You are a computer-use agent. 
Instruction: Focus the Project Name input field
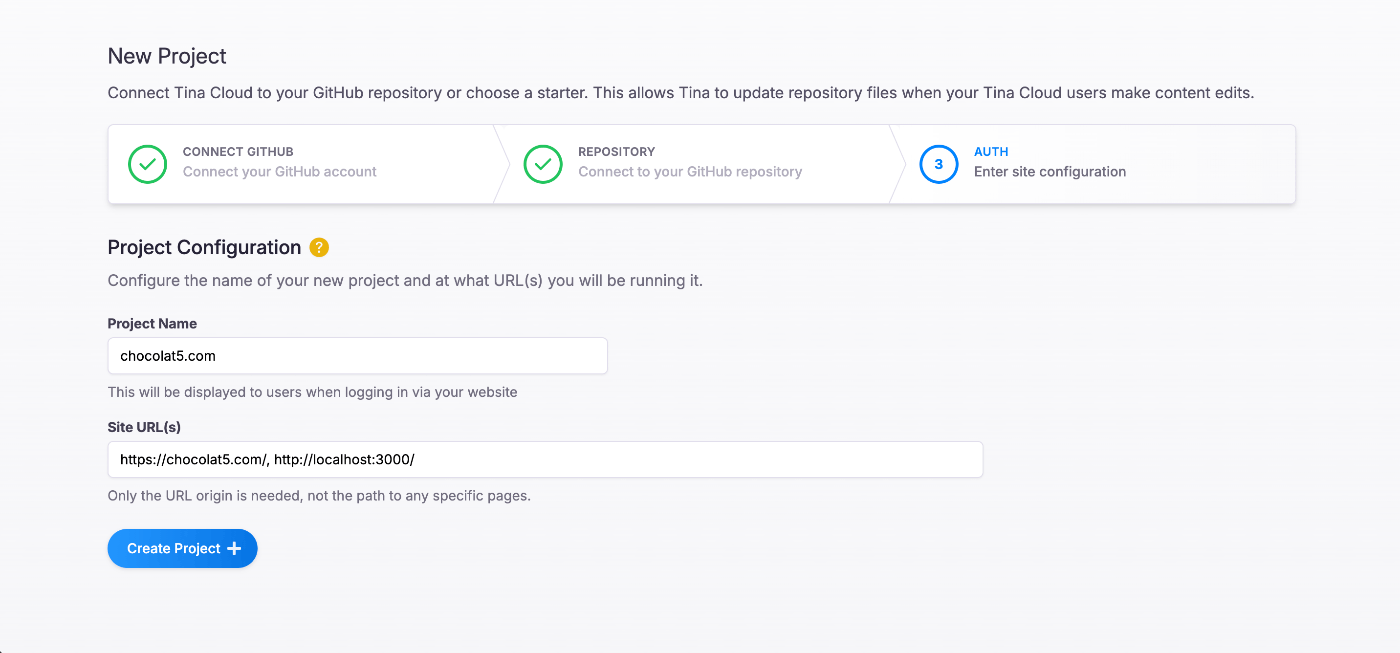point(358,356)
